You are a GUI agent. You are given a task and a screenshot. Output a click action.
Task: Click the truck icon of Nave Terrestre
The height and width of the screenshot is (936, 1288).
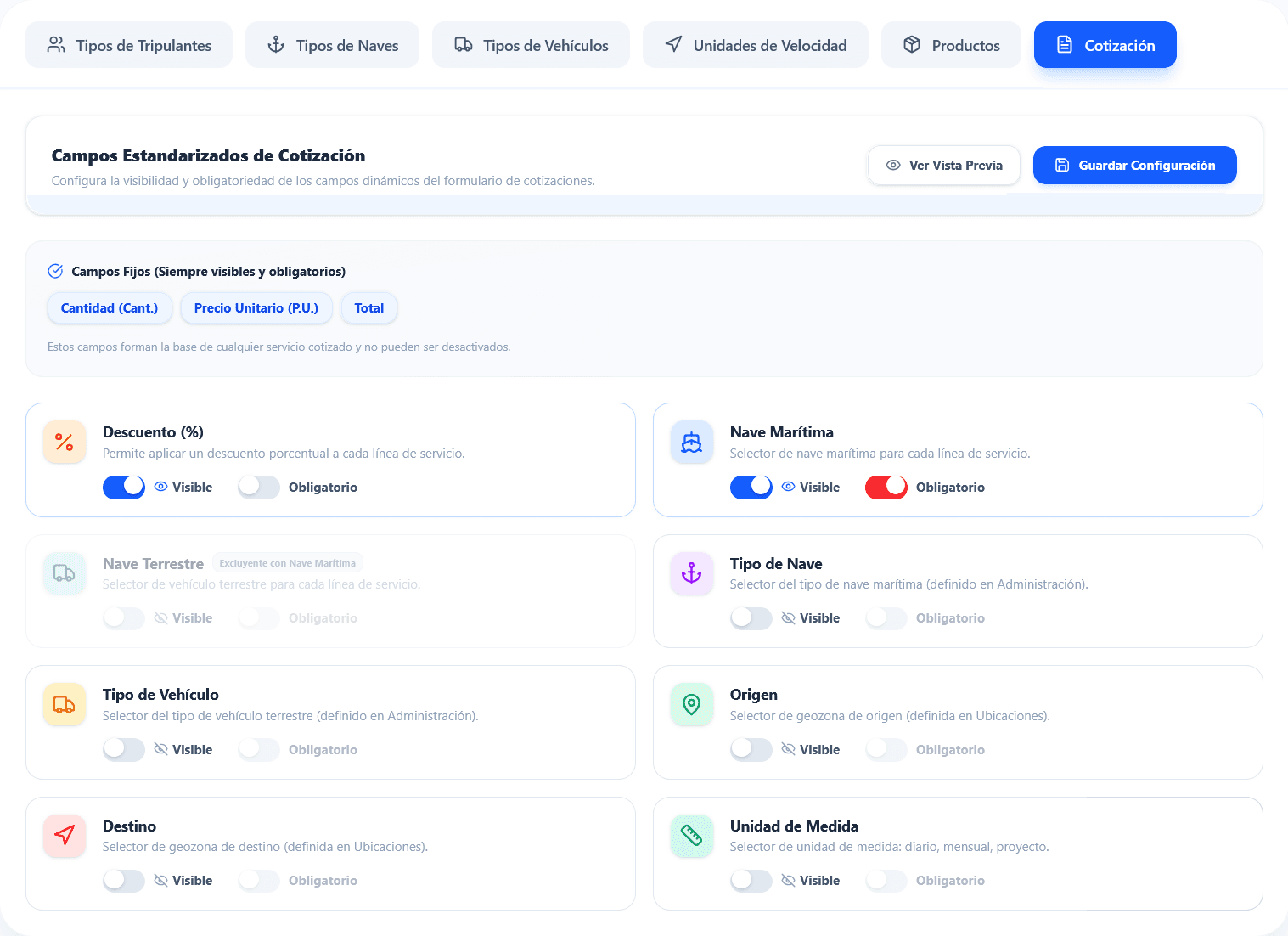pos(65,573)
